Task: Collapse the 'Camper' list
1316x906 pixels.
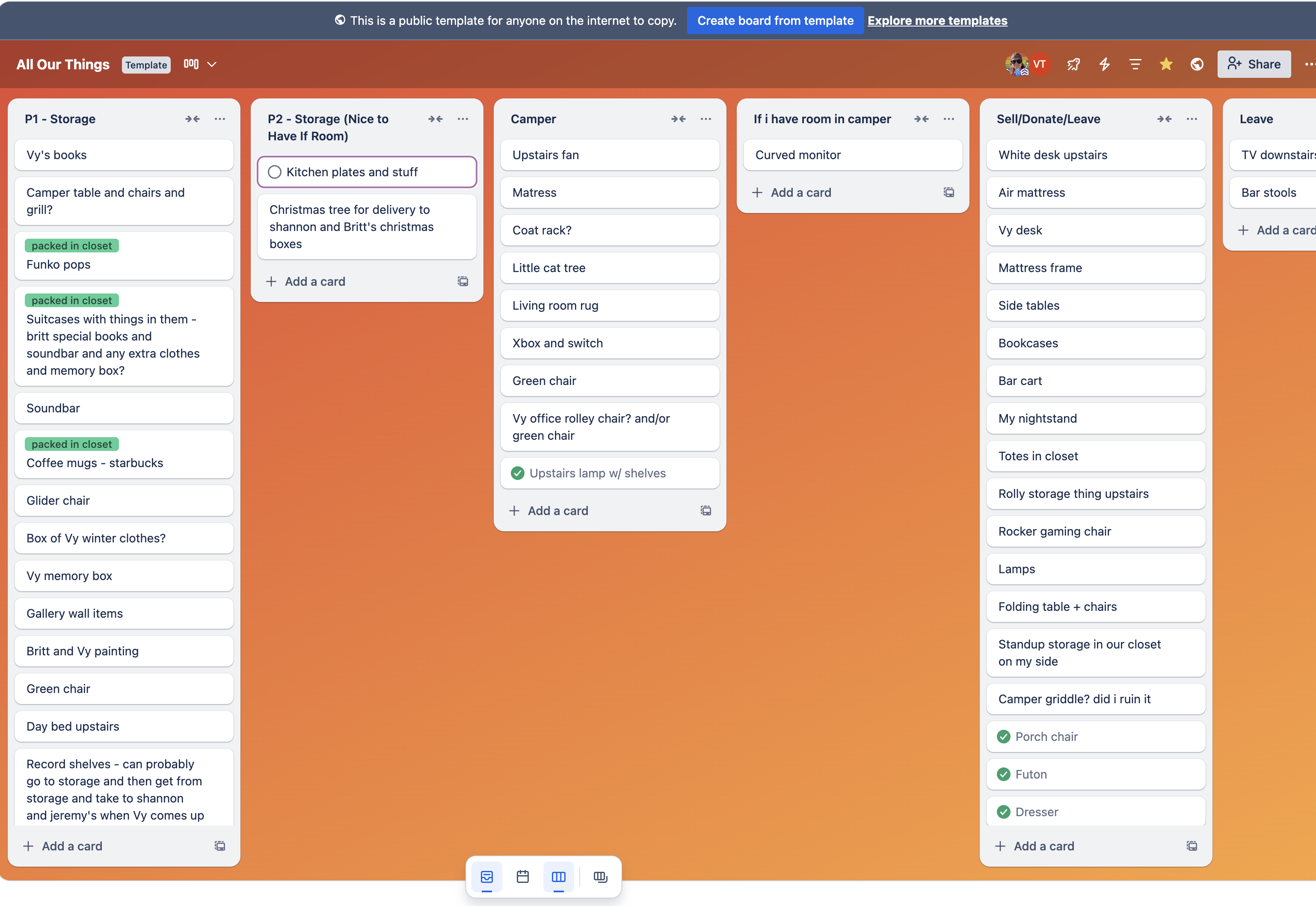Action: (679, 118)
